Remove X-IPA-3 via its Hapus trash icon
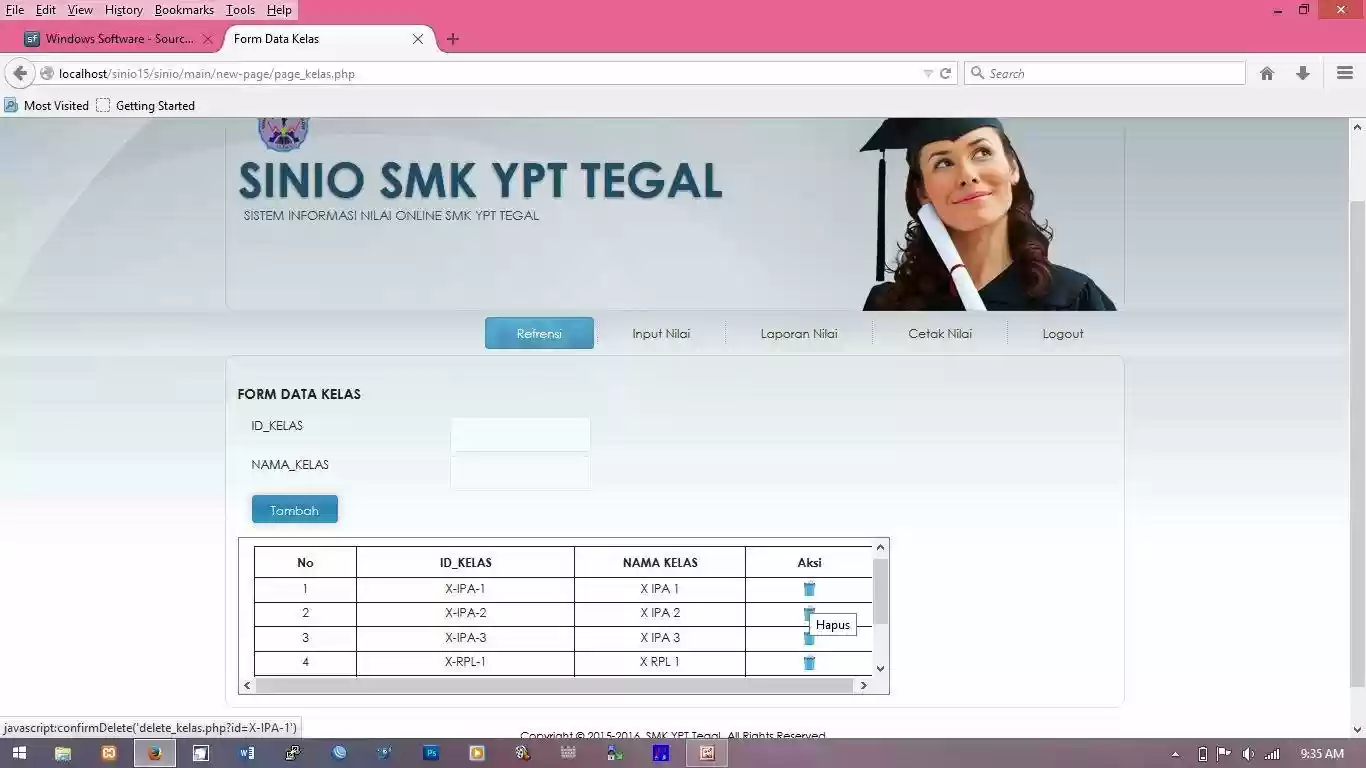 click(809, 637)
